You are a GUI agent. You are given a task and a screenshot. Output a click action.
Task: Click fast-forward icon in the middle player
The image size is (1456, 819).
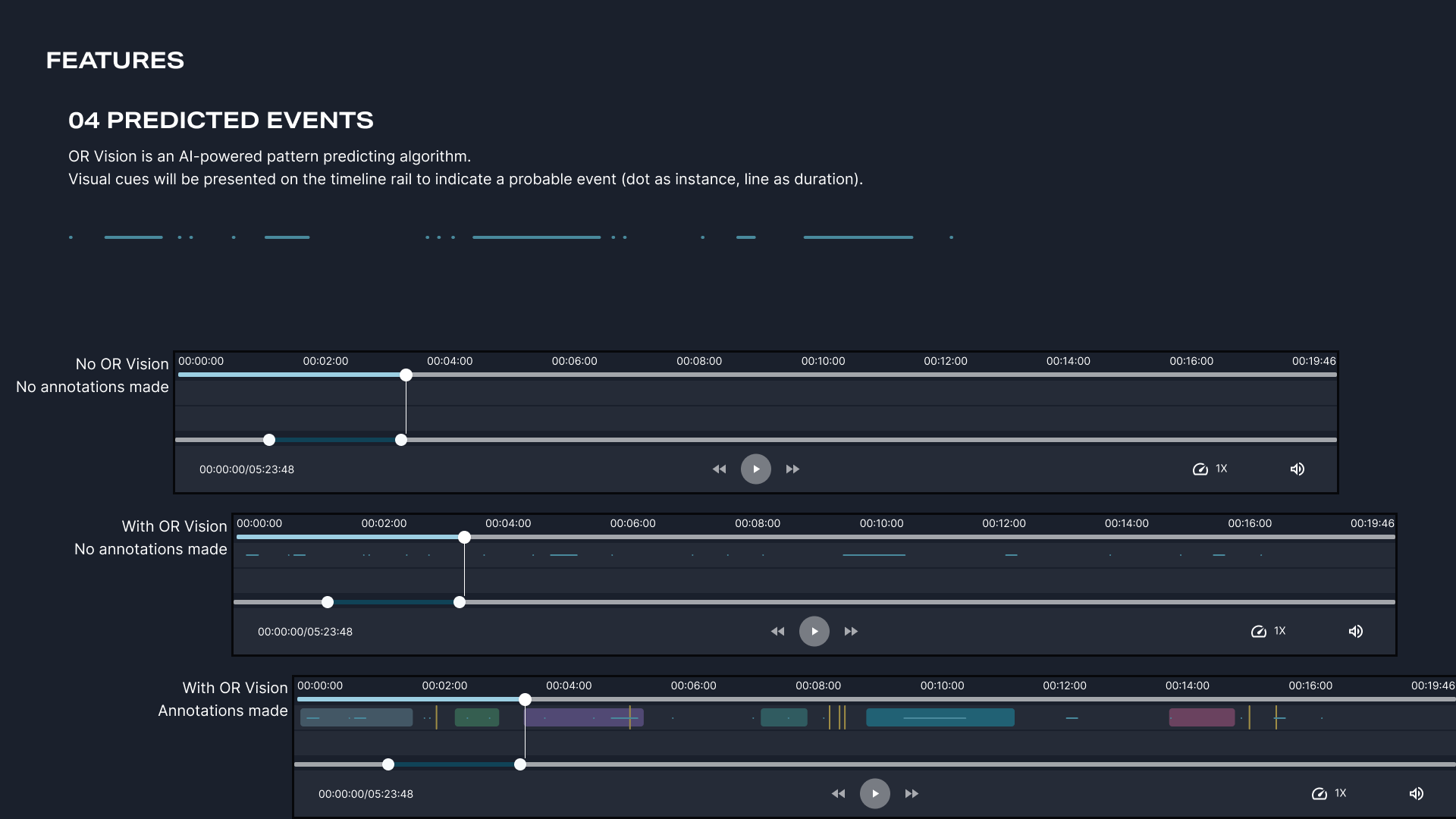851,631
